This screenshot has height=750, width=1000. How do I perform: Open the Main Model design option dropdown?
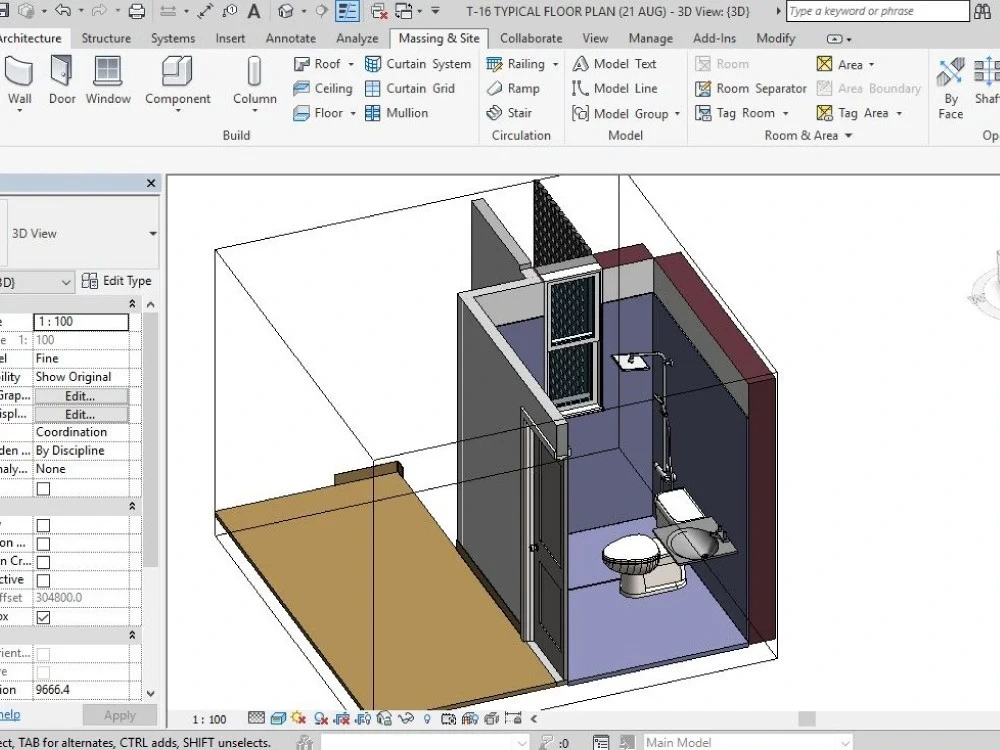click(x=846, y=742)
